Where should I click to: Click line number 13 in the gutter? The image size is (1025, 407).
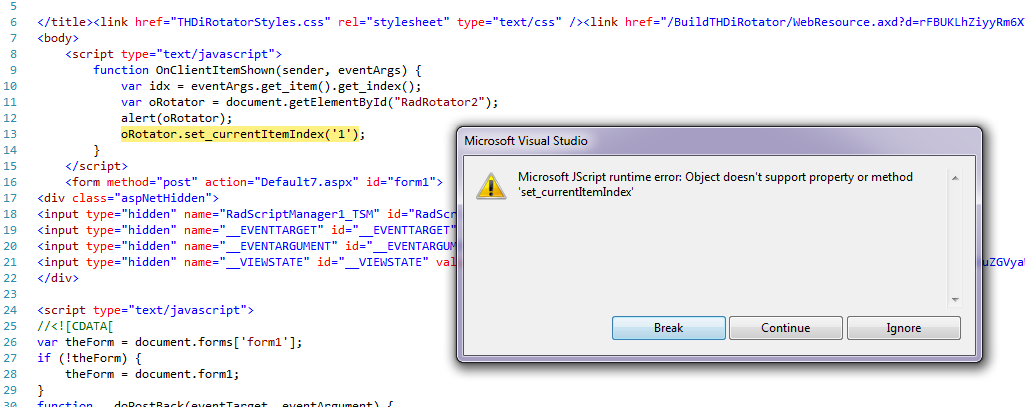pyautogui.click(x=10, y=135)
